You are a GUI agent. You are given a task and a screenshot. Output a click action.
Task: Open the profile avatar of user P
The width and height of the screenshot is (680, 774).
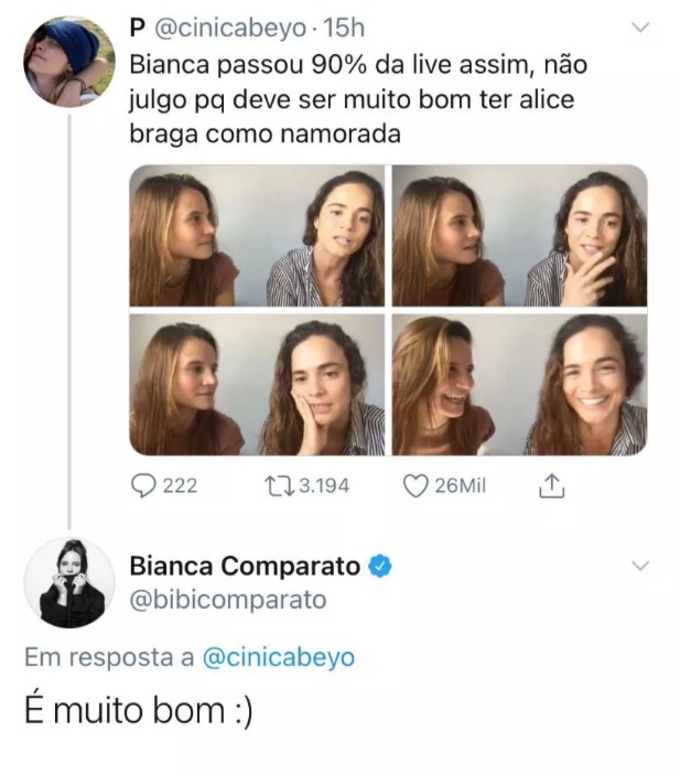pyautogui.click(x=68, y=61)
